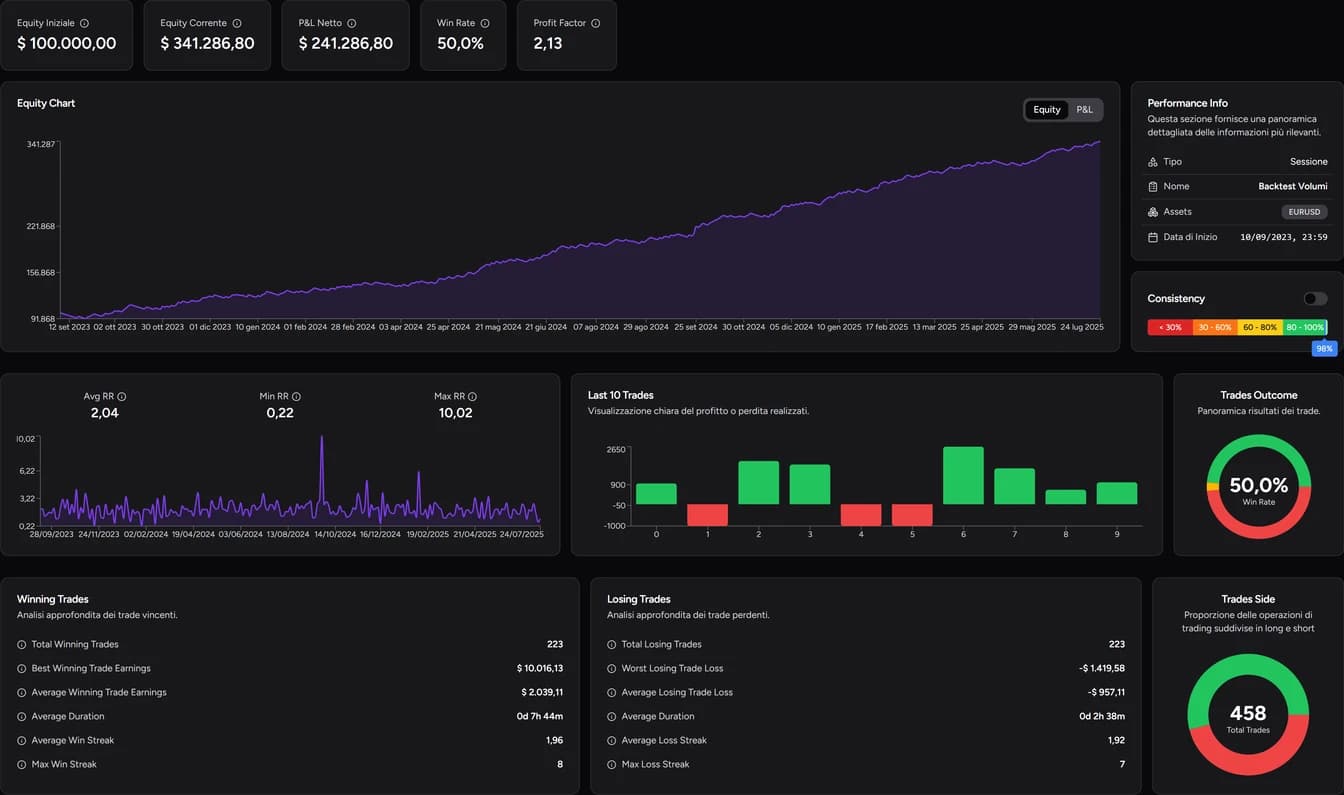Click the info icon next to Max RR
This screenshot has height=795, width=1344.
[x=472, y=397]
